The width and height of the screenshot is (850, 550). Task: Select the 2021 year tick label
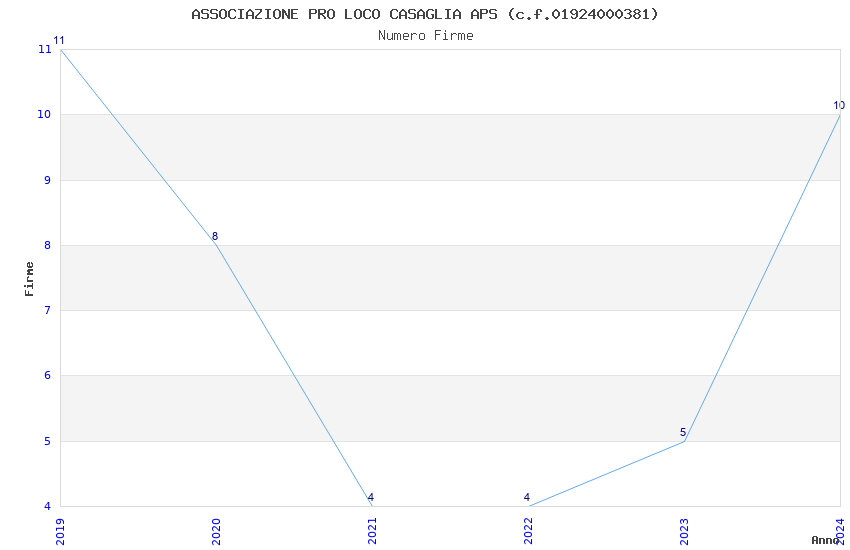372,532
